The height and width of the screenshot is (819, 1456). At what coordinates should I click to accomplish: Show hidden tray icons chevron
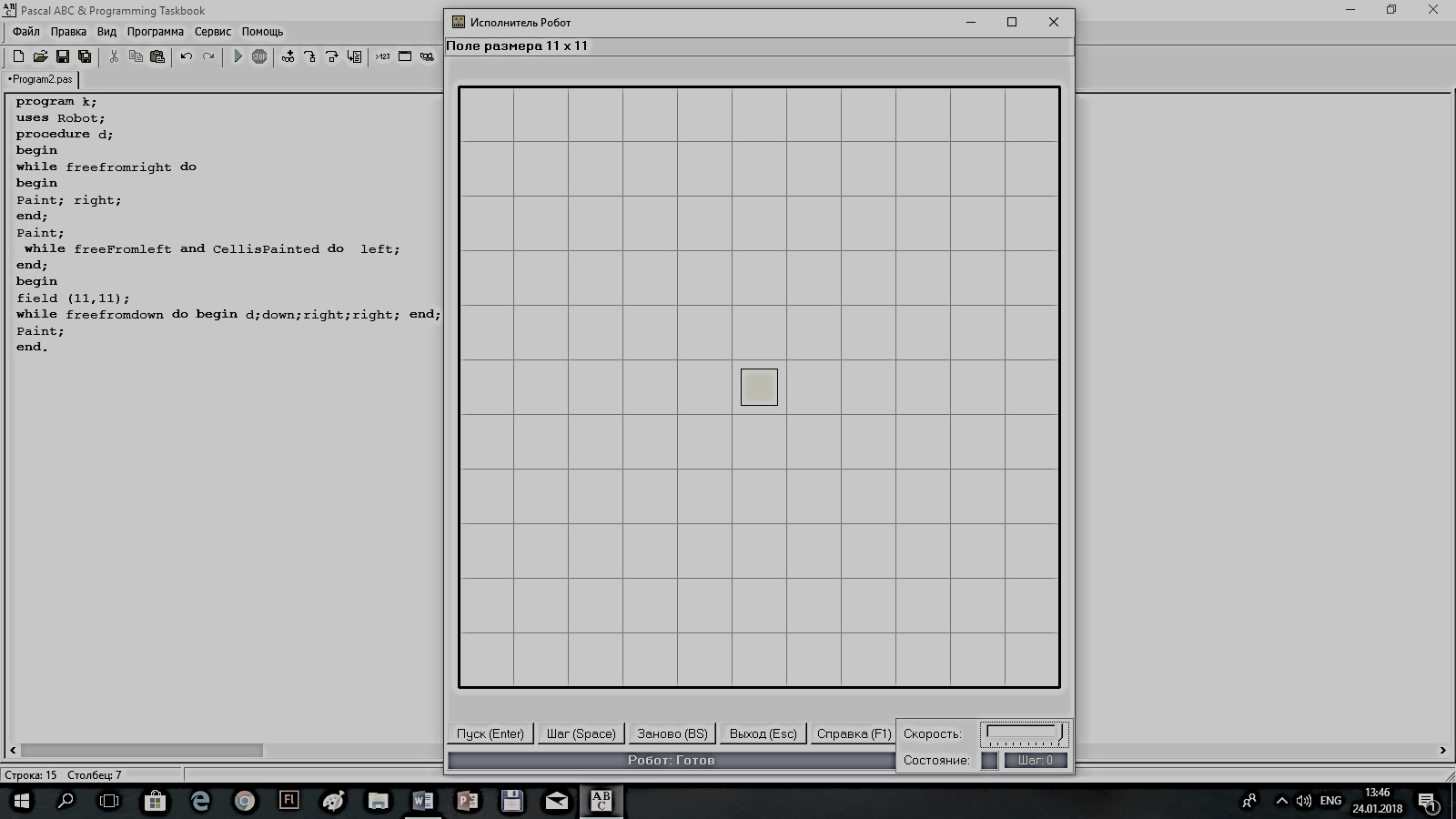click(1281, 801)
